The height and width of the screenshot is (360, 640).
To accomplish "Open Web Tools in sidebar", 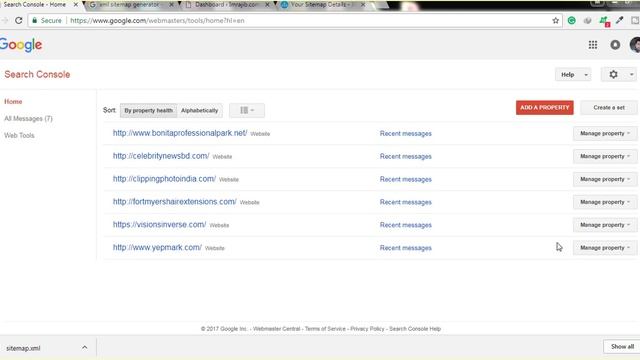I will [19, 136].
